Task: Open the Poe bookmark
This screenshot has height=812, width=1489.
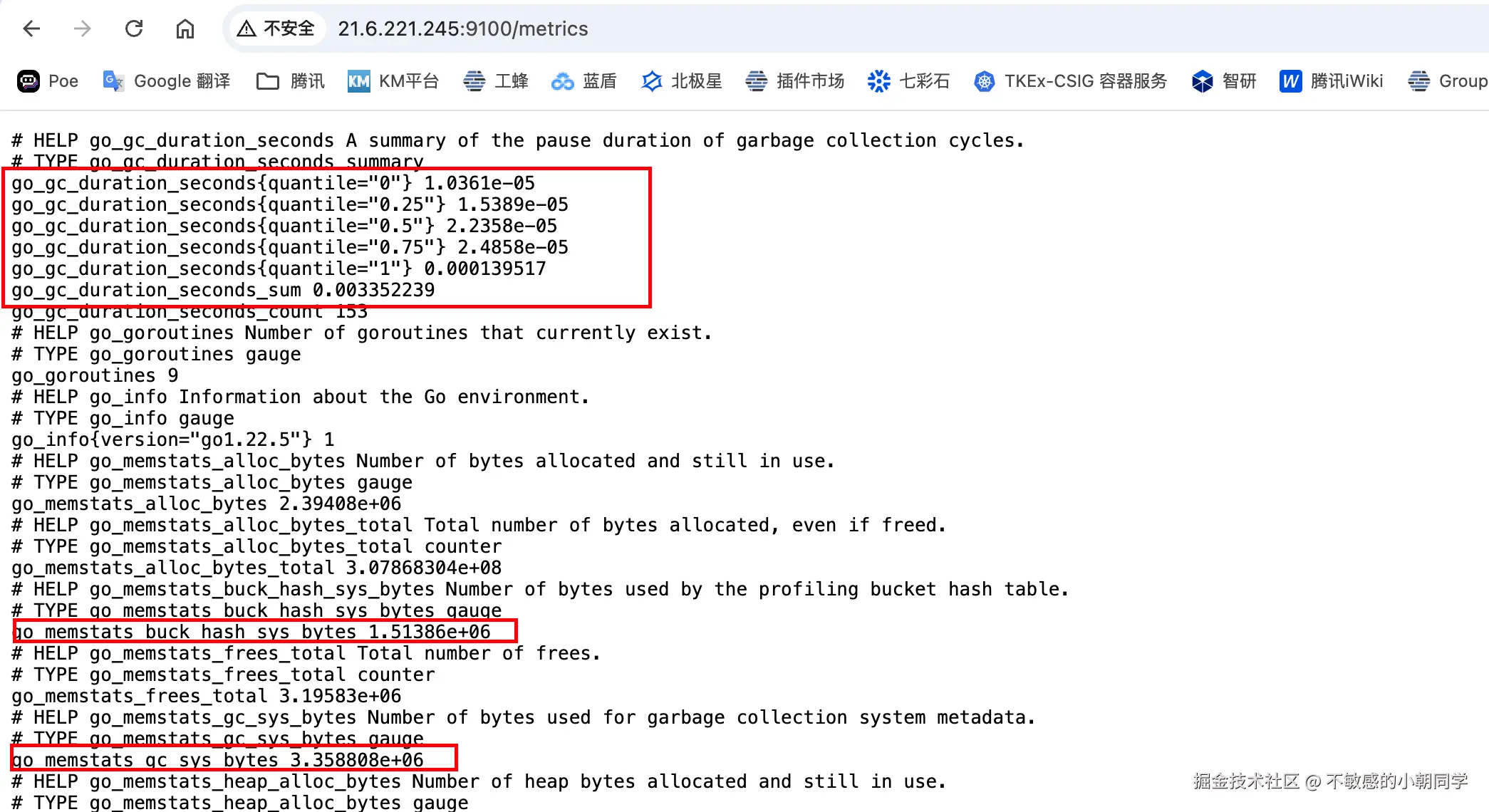Action: (48, 81)
